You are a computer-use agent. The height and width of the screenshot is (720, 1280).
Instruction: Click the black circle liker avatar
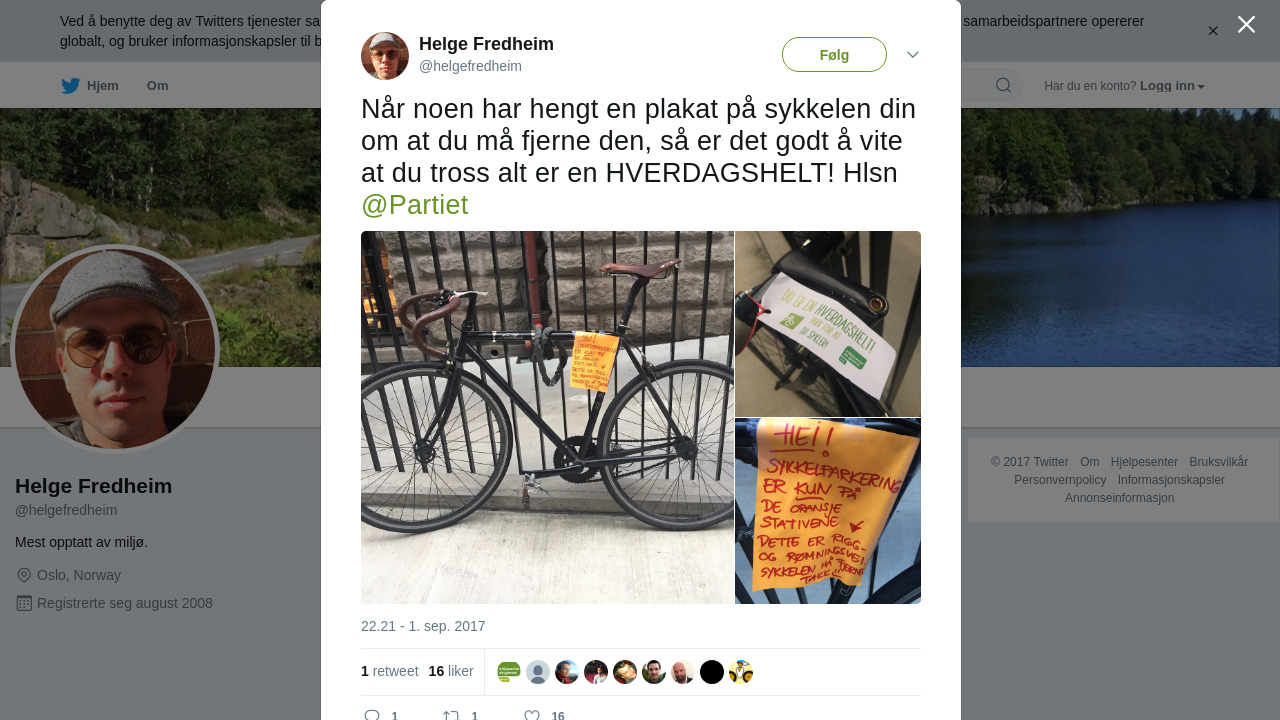(712, 672)
